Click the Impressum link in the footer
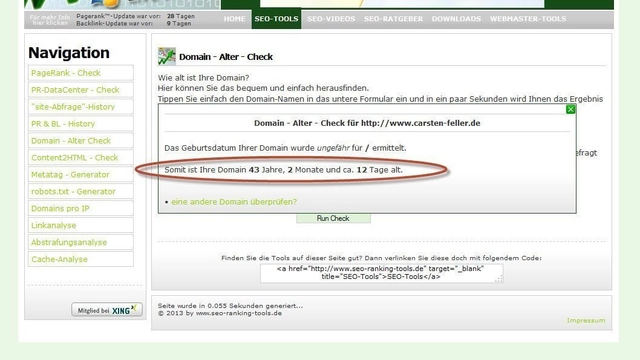 coord(586,320)
